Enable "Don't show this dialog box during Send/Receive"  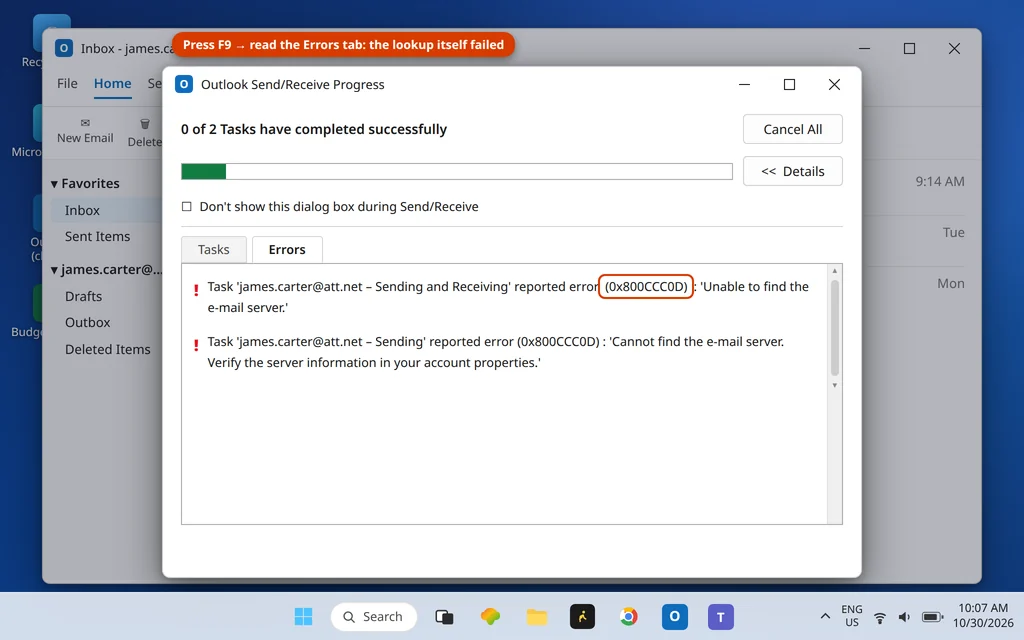(x=187, y=206)
